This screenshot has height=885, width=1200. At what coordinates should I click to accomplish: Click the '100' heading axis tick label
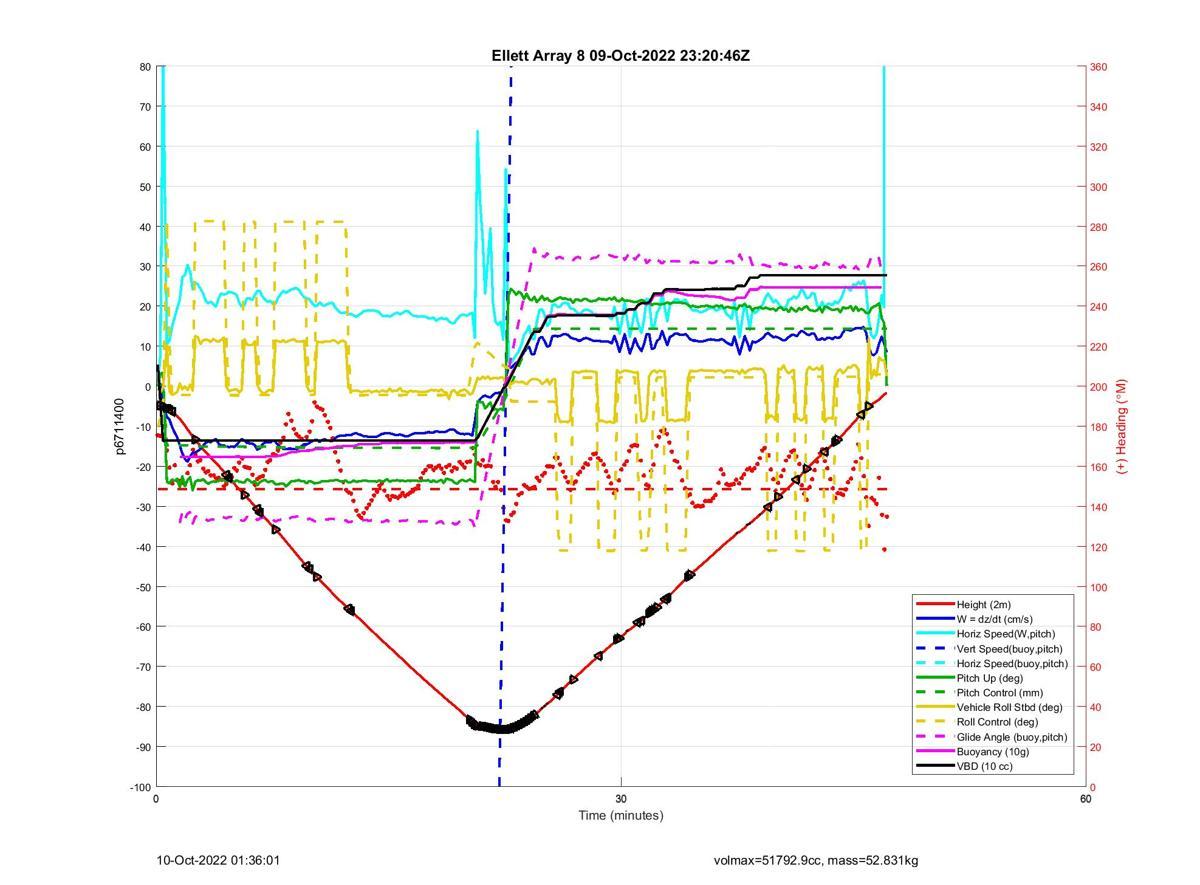click(1099, 587)
